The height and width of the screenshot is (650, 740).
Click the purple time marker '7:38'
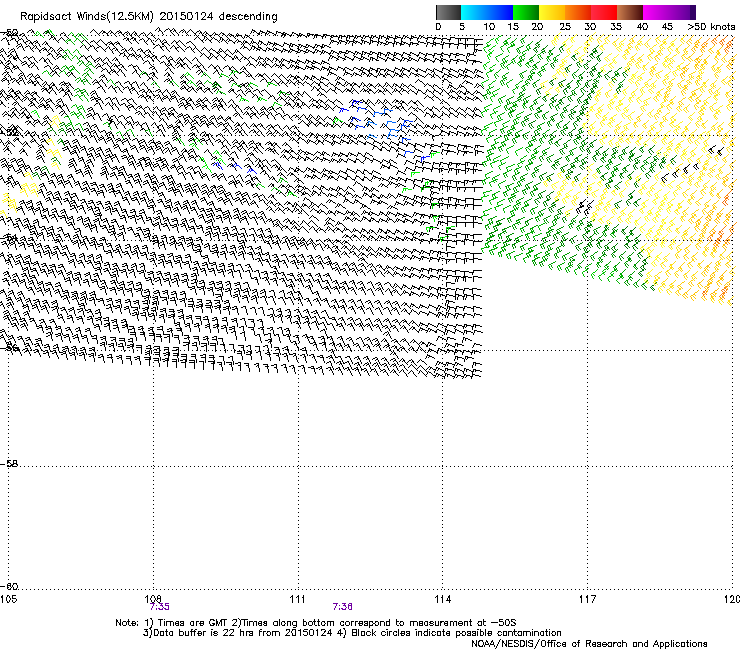pyautogui.click(x=343, y=607)
